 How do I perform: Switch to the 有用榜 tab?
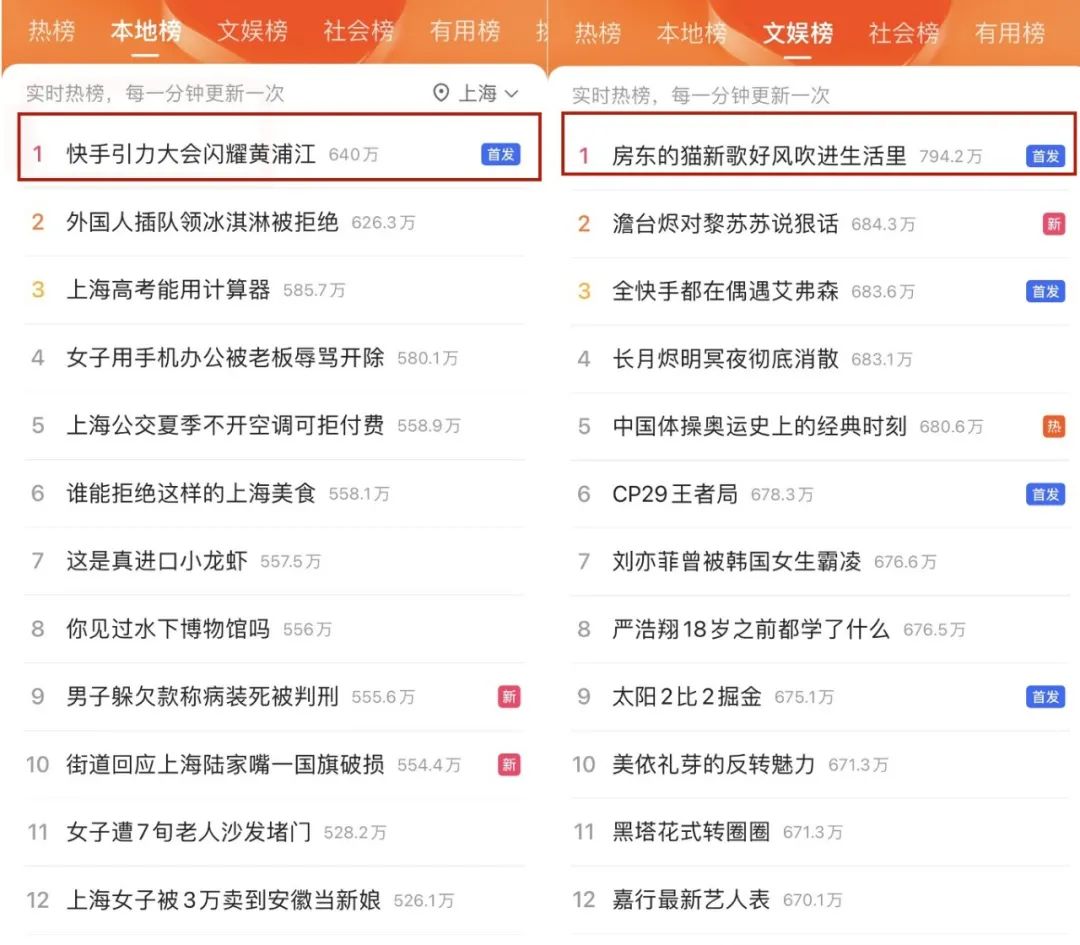464,31
